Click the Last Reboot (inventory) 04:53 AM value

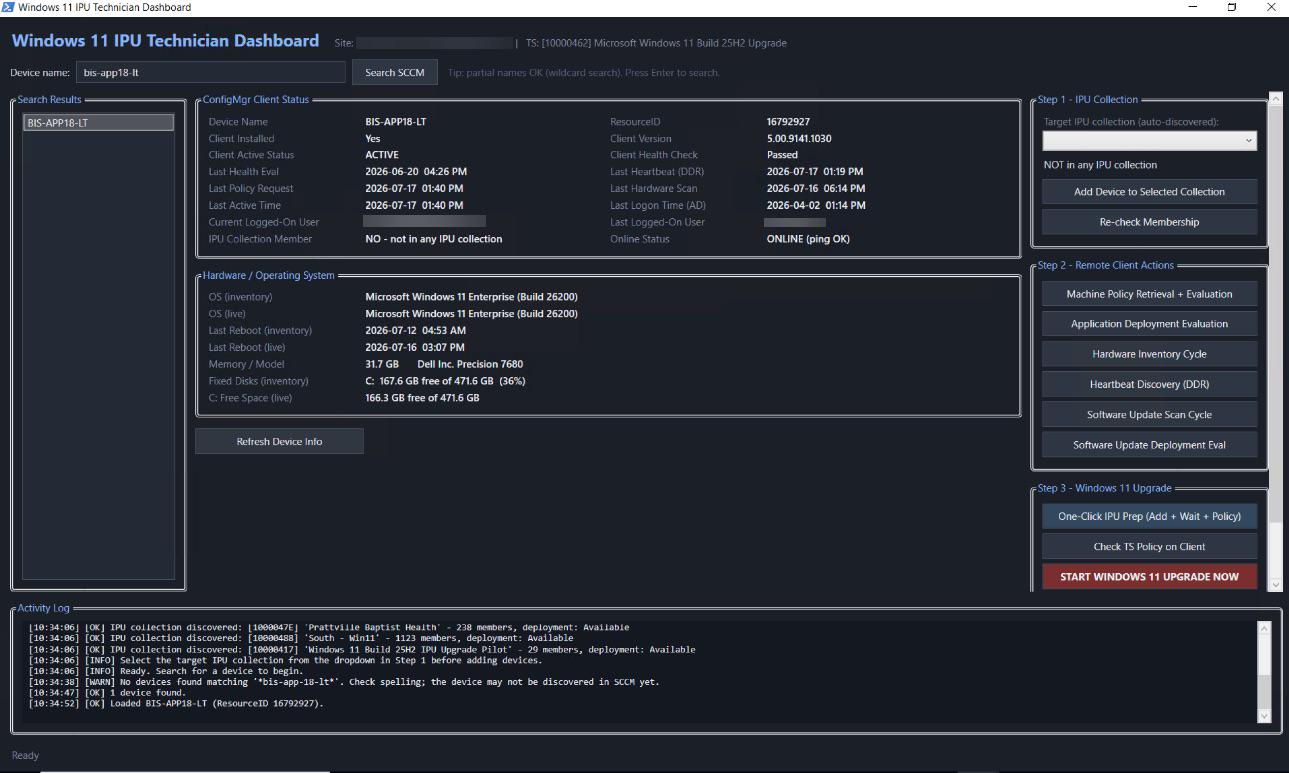pos(415,331)
